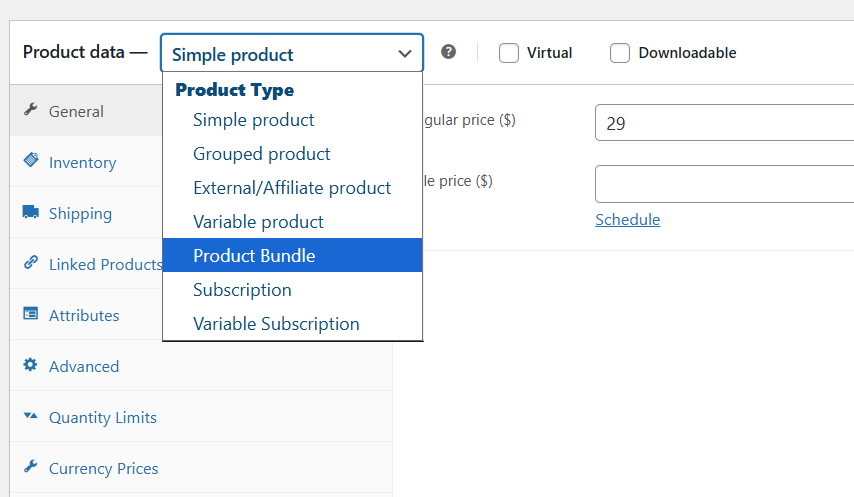This screenshot has width=854, height=497.
Task: Click the regular price field containing 29
Action: coord(724,122)
